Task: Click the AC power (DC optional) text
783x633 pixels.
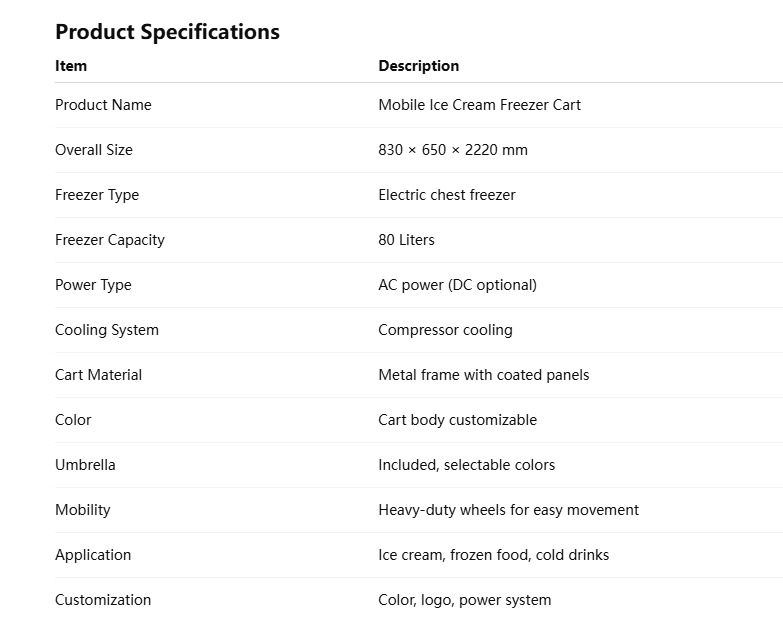Action: coord(457,285)
